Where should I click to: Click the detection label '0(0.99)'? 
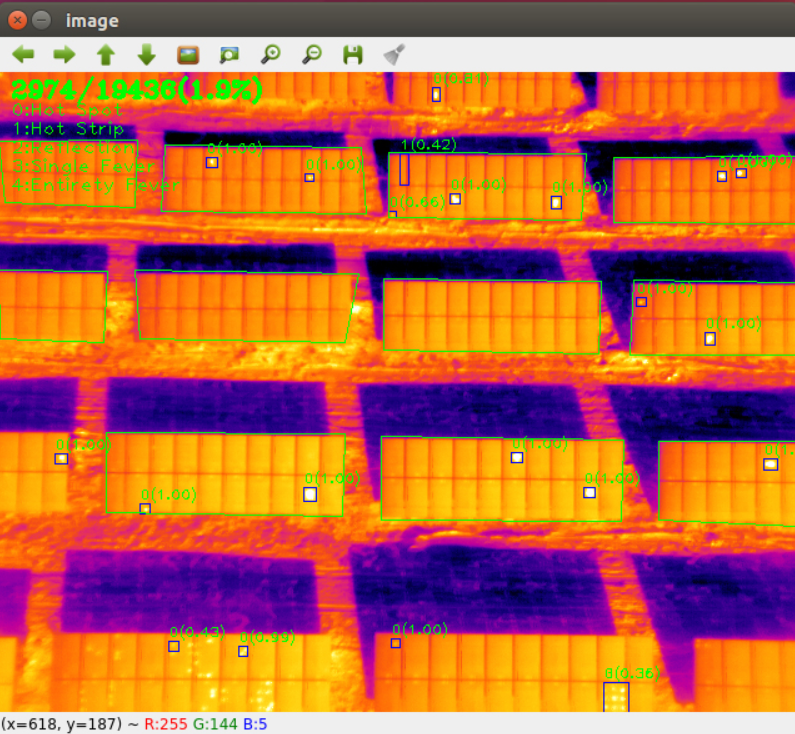click(x=267, y=637)
